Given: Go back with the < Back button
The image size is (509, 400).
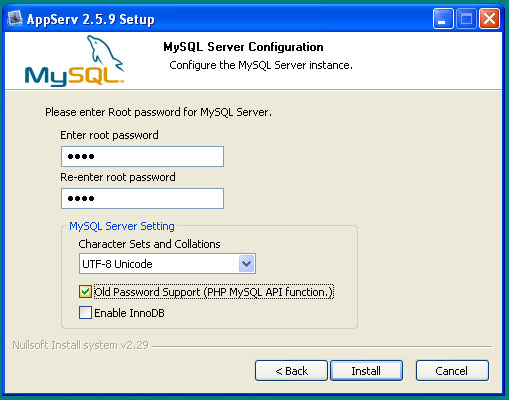Looking at the screenshot, I should coord(291,371).
